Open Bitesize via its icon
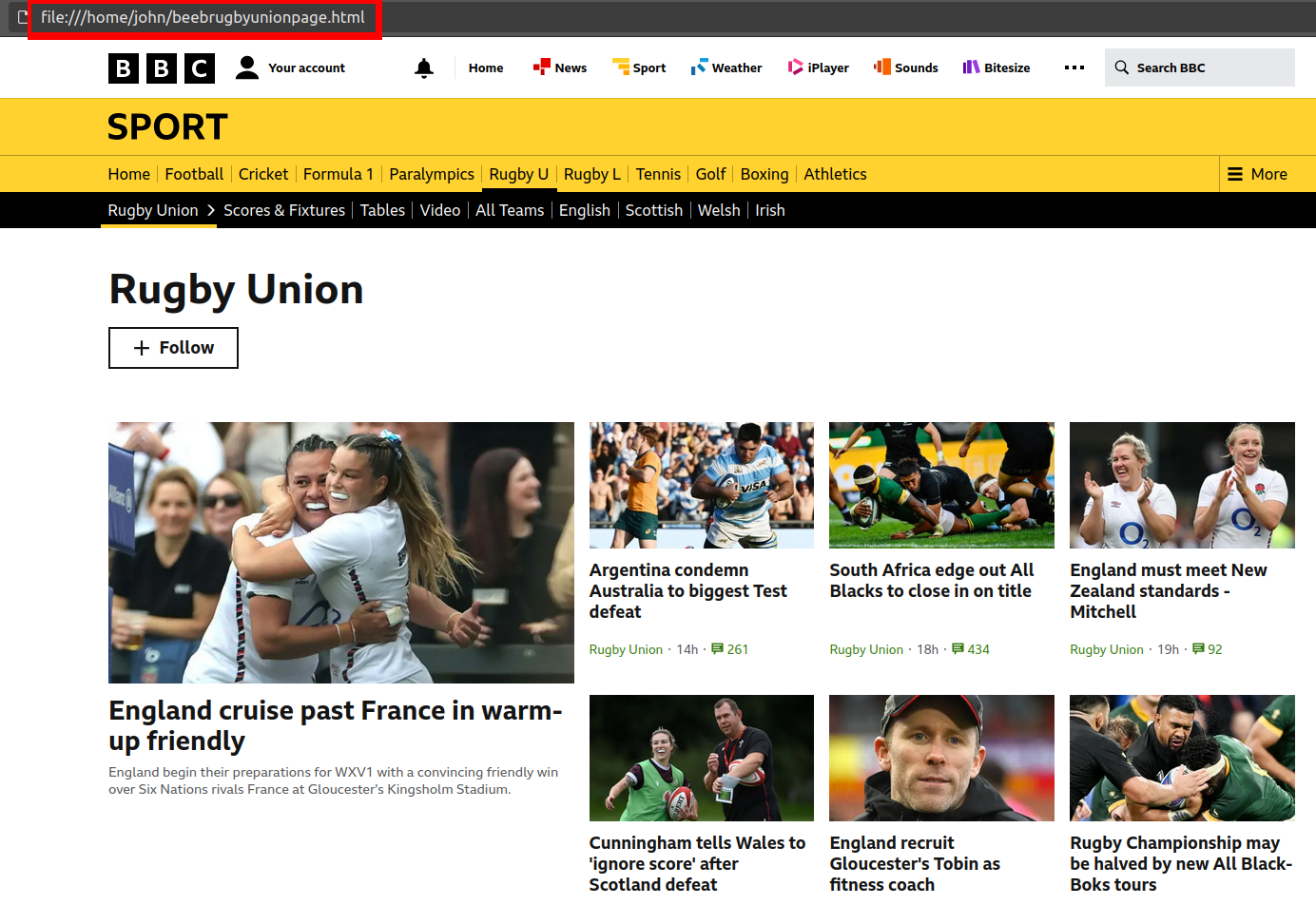The image size is (1316, 905). tap(972, 67)
